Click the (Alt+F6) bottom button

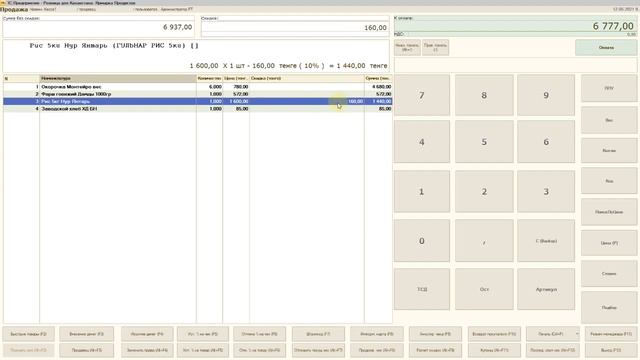pyautogui.click(x=259, y=350)
